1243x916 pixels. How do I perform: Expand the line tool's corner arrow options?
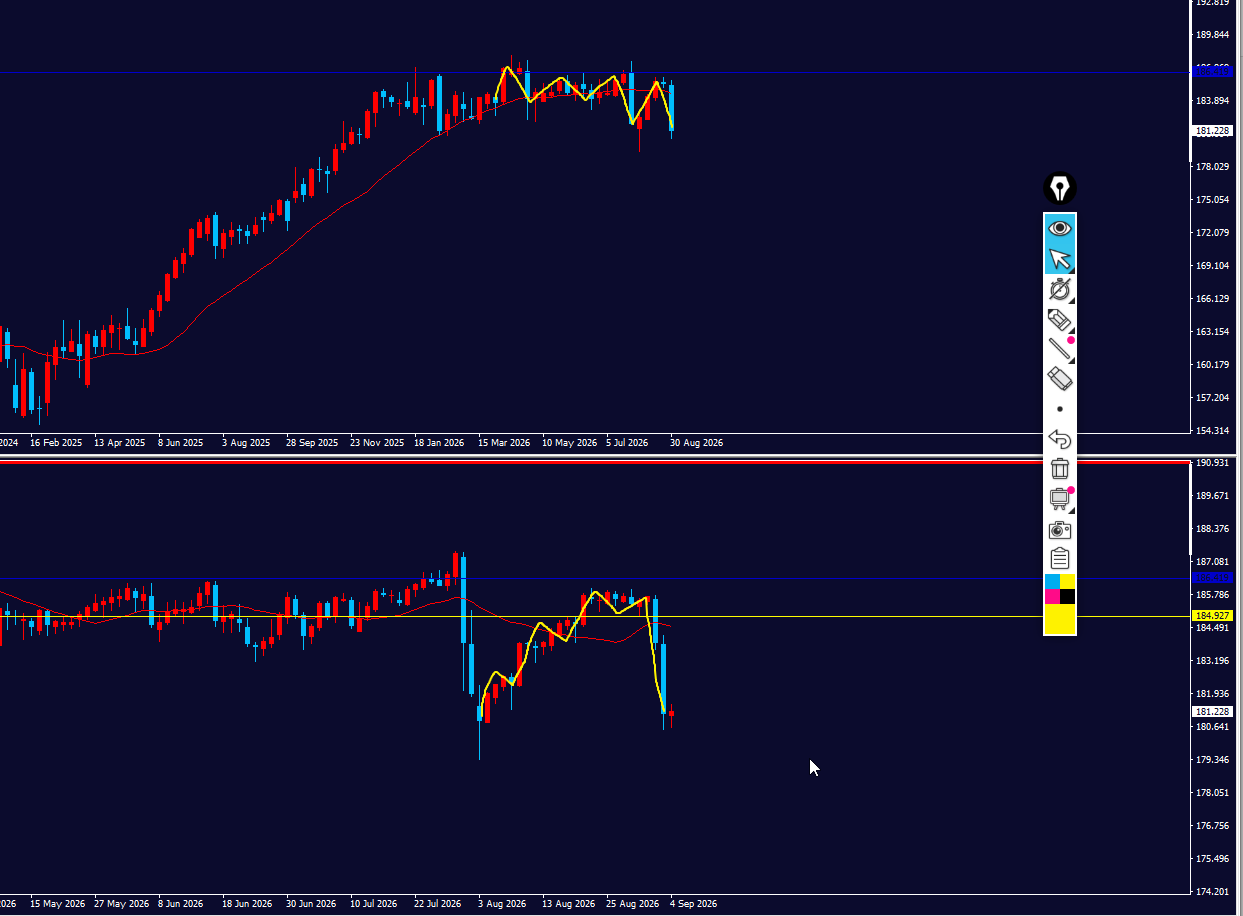(x=1072, y=359)
